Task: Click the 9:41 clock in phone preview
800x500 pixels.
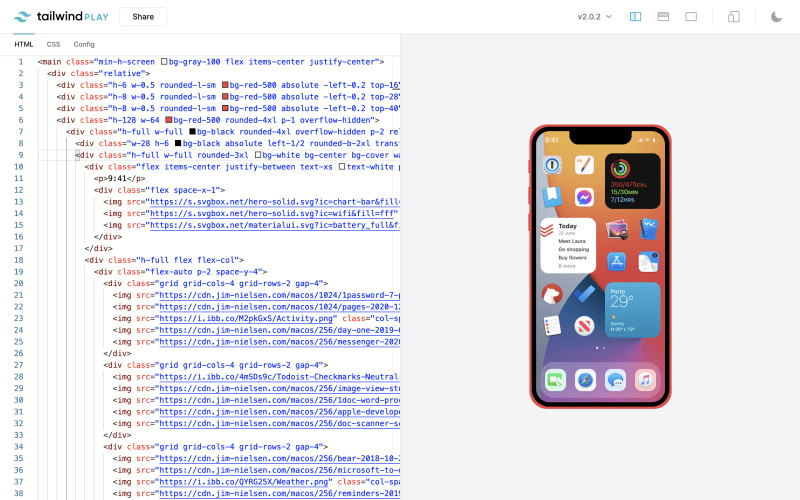Action: (552, 139)
